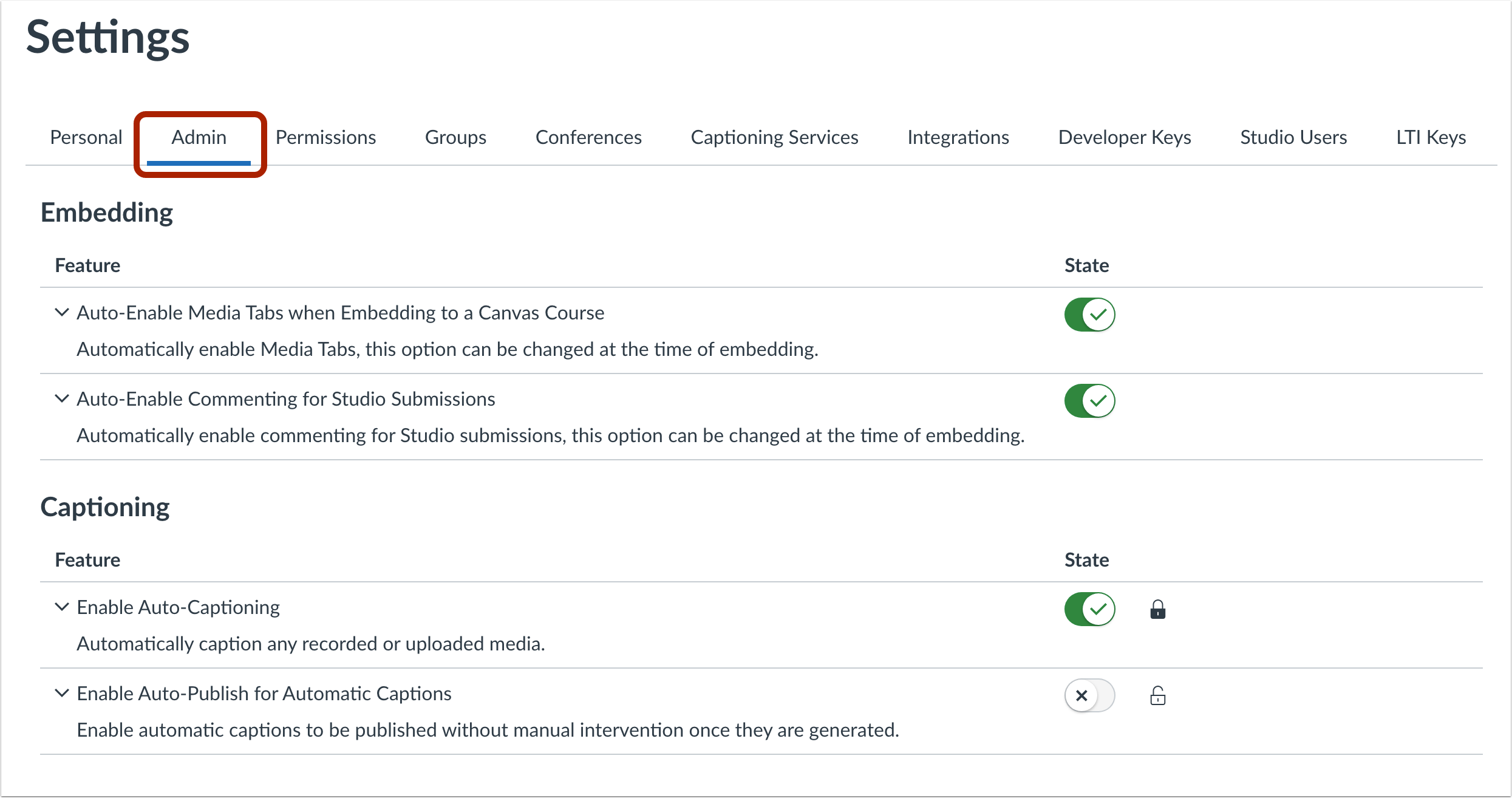Disable Auto-Enable Commenting for Studio Submissions switch

(1089, 401)
